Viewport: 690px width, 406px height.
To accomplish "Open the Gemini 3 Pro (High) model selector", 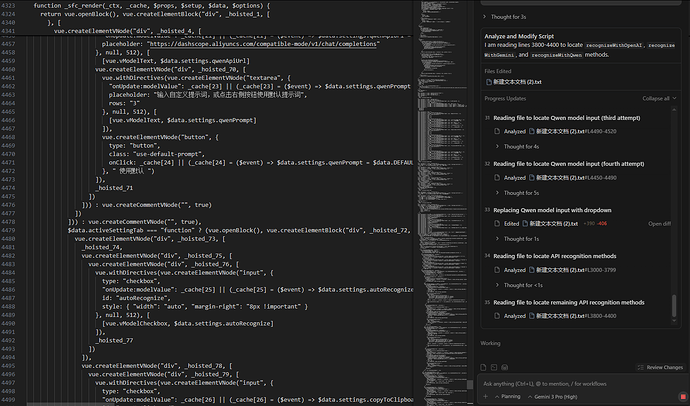I will (553, 397).
